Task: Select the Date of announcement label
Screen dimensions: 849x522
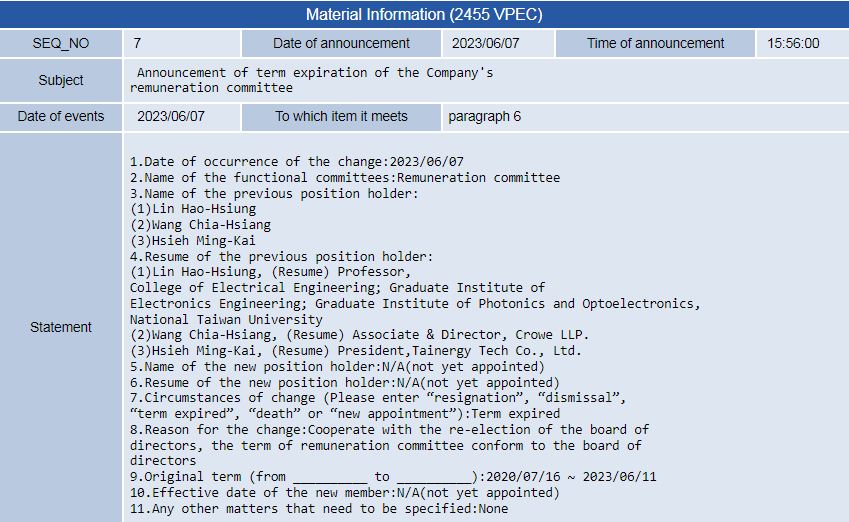Action: coord(341,43)
